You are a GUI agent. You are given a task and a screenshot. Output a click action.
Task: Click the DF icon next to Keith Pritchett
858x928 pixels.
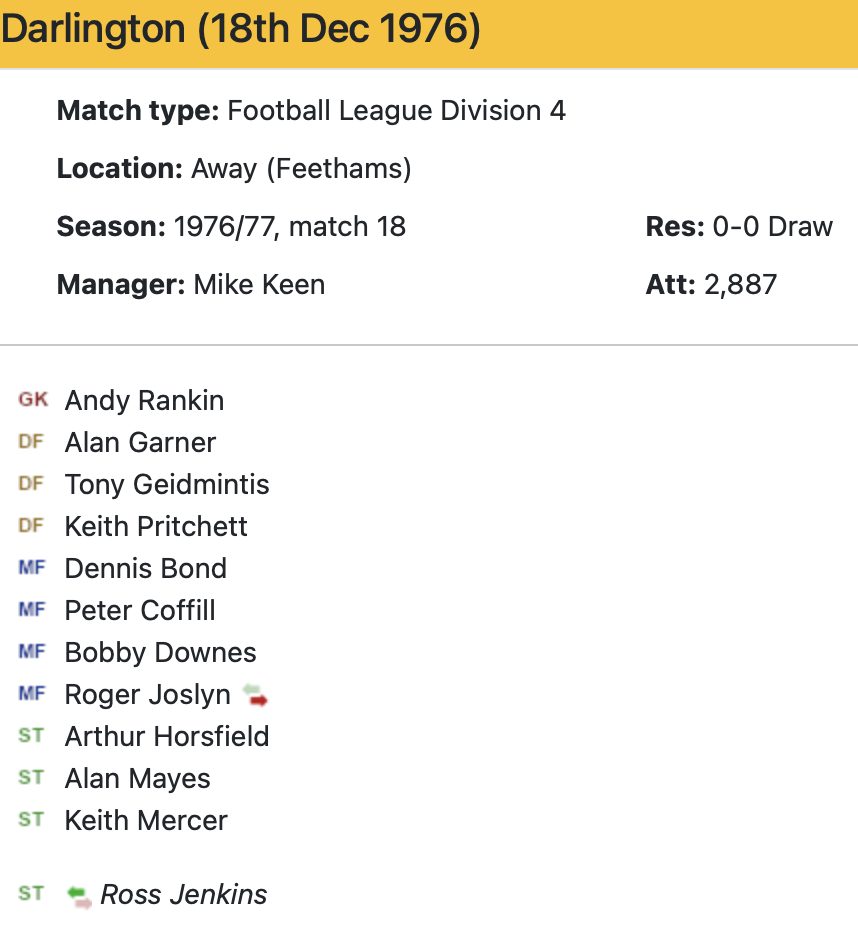[31, 526]
